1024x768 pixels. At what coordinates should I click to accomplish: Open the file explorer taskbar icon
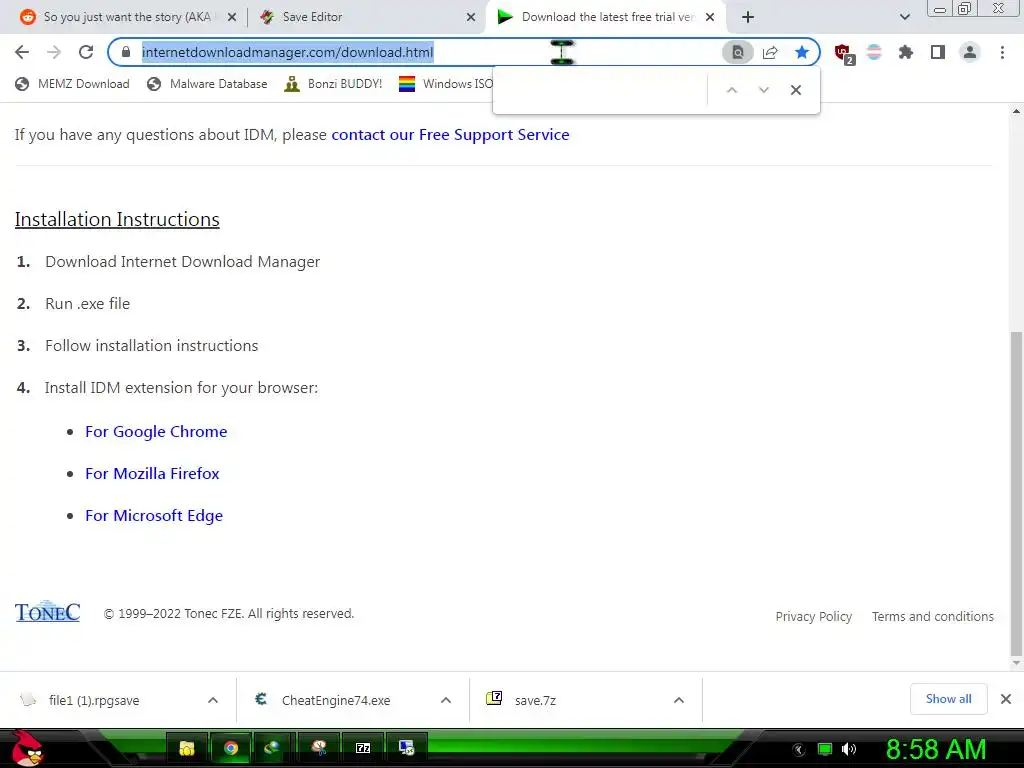187,748
